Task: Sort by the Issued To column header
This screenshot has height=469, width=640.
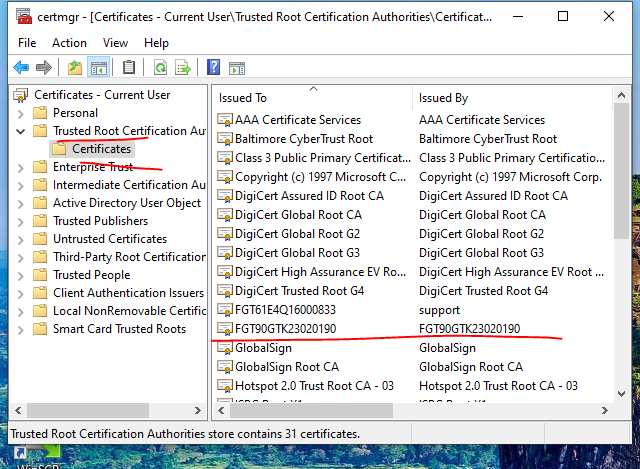Action: (x=313, y=98)
